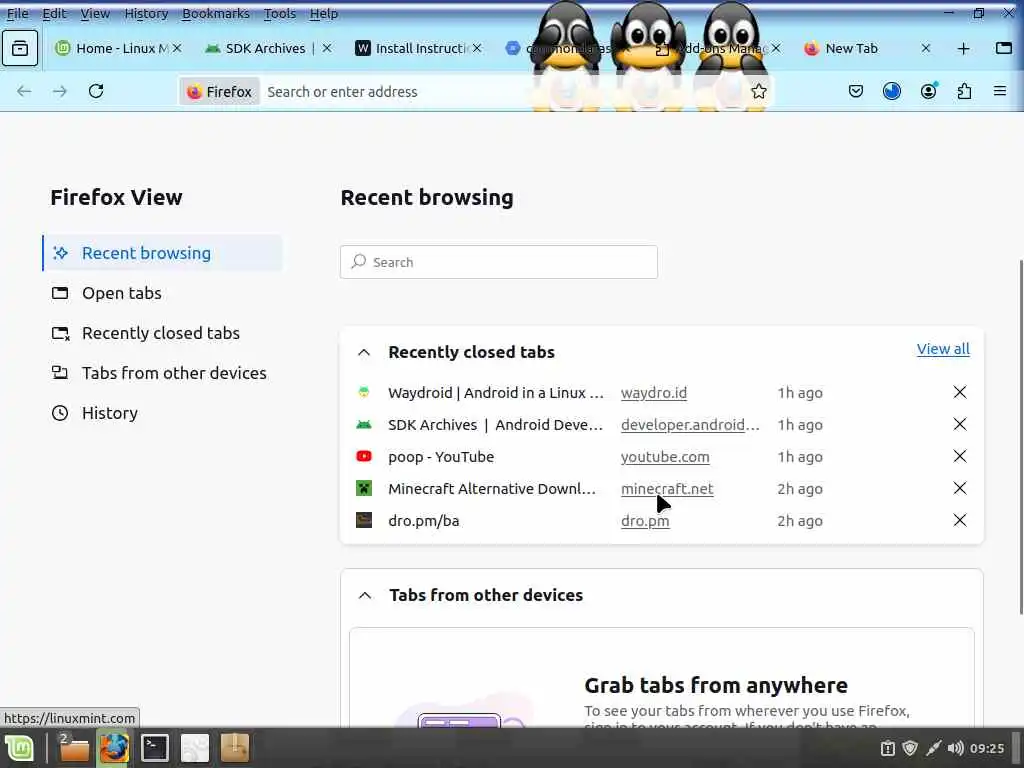This screenshot has width=1024, height=768.
Task: Open the waydro.id link
Action: click(654, 393)
